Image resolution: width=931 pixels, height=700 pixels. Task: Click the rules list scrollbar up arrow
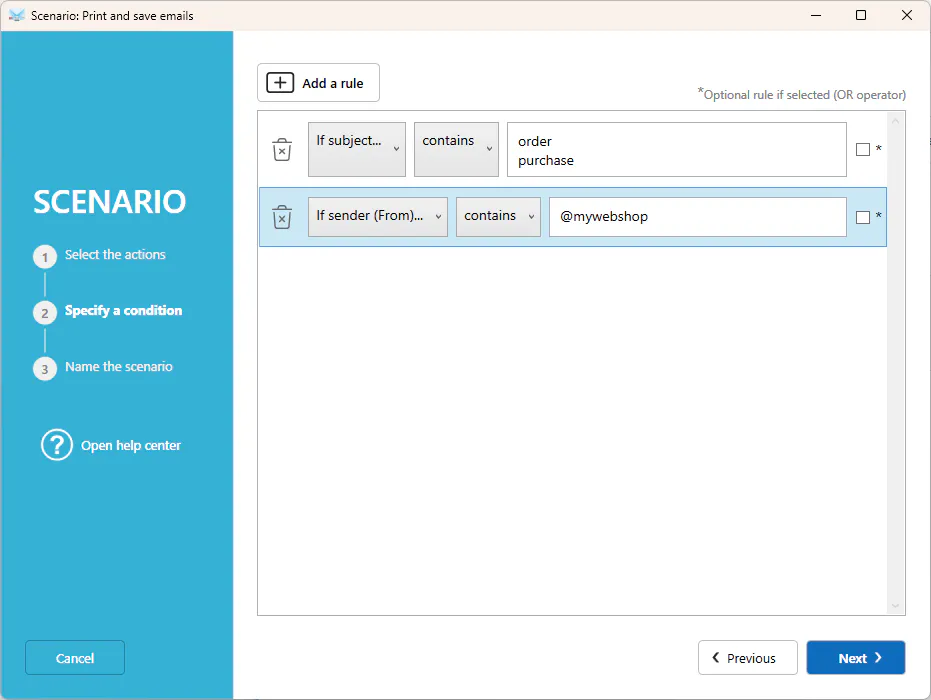click(895, 121)
